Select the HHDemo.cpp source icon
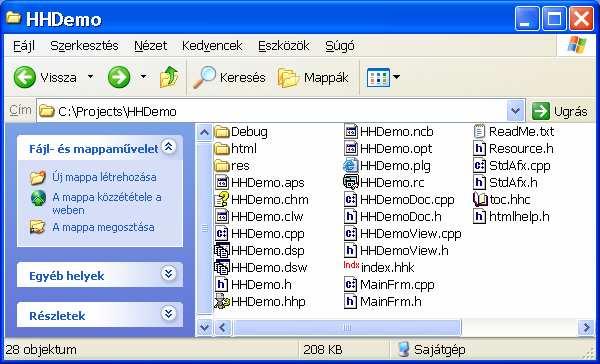Image resolution: width=600 pixels, height=364 pixels. click(x=222, y=233)
